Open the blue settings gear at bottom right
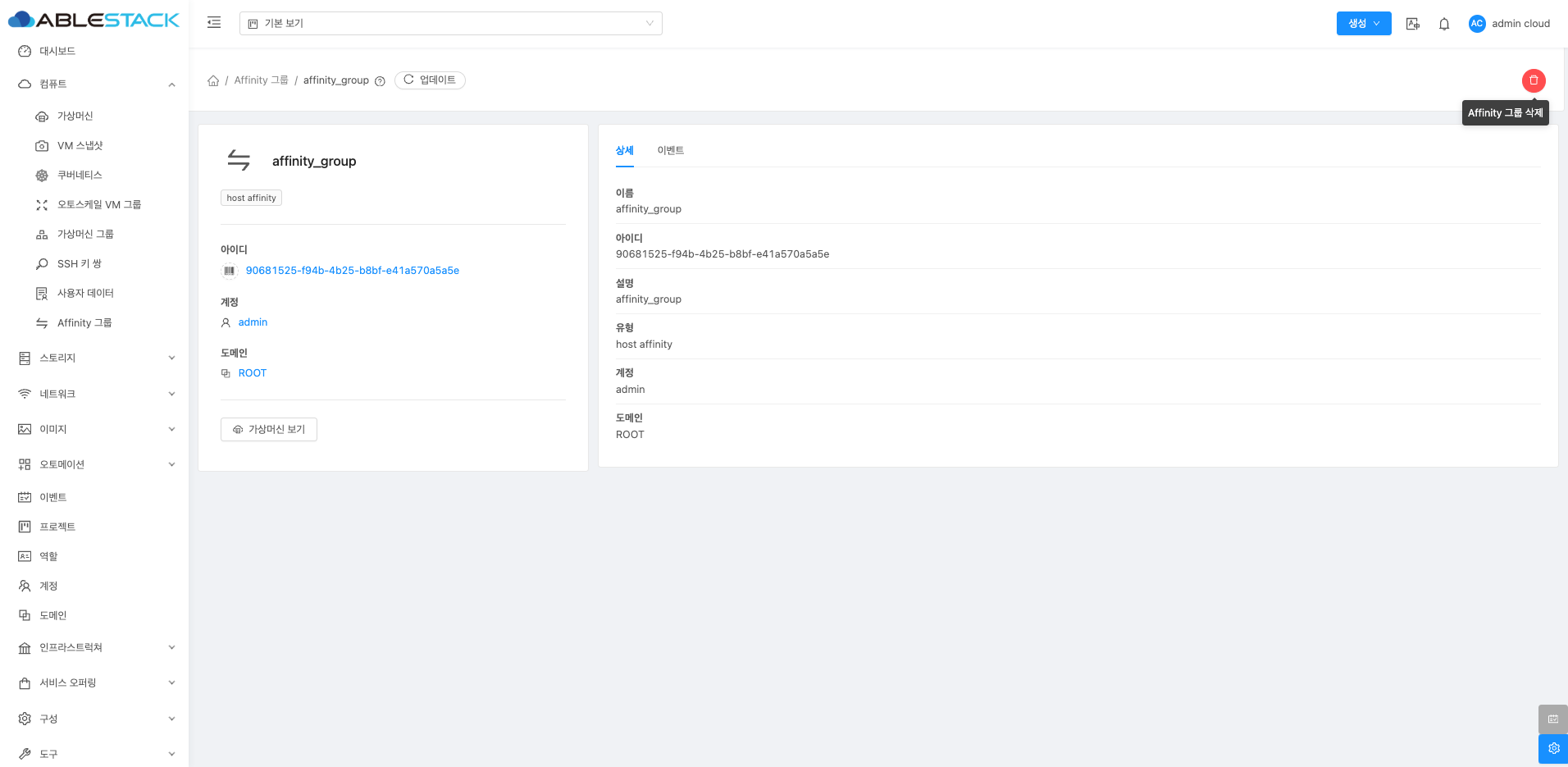The height and width of the screenshot is (767, 1568). (x=1553, y=748)
